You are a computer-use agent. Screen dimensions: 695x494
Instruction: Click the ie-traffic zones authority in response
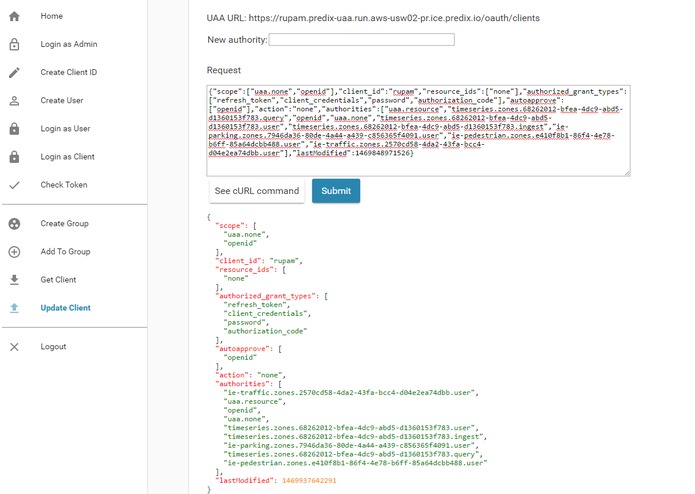click(351, 393)
